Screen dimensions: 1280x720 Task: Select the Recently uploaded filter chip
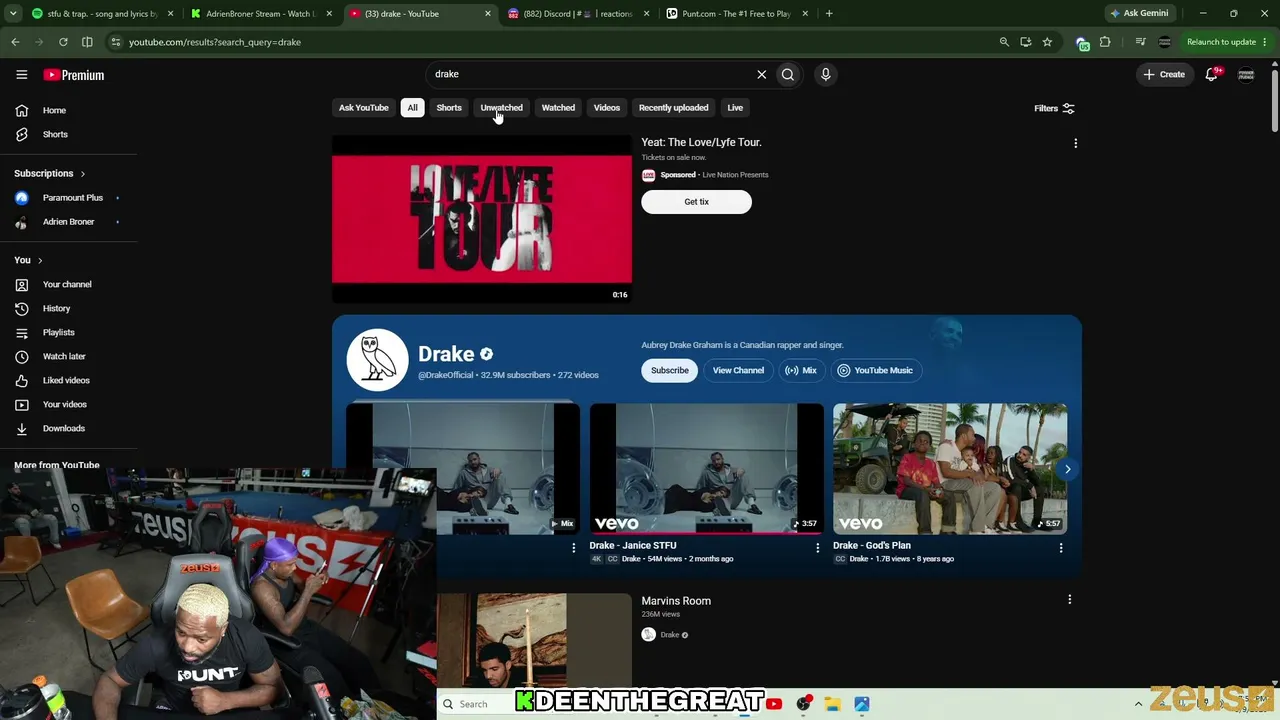tap(673, 108)
